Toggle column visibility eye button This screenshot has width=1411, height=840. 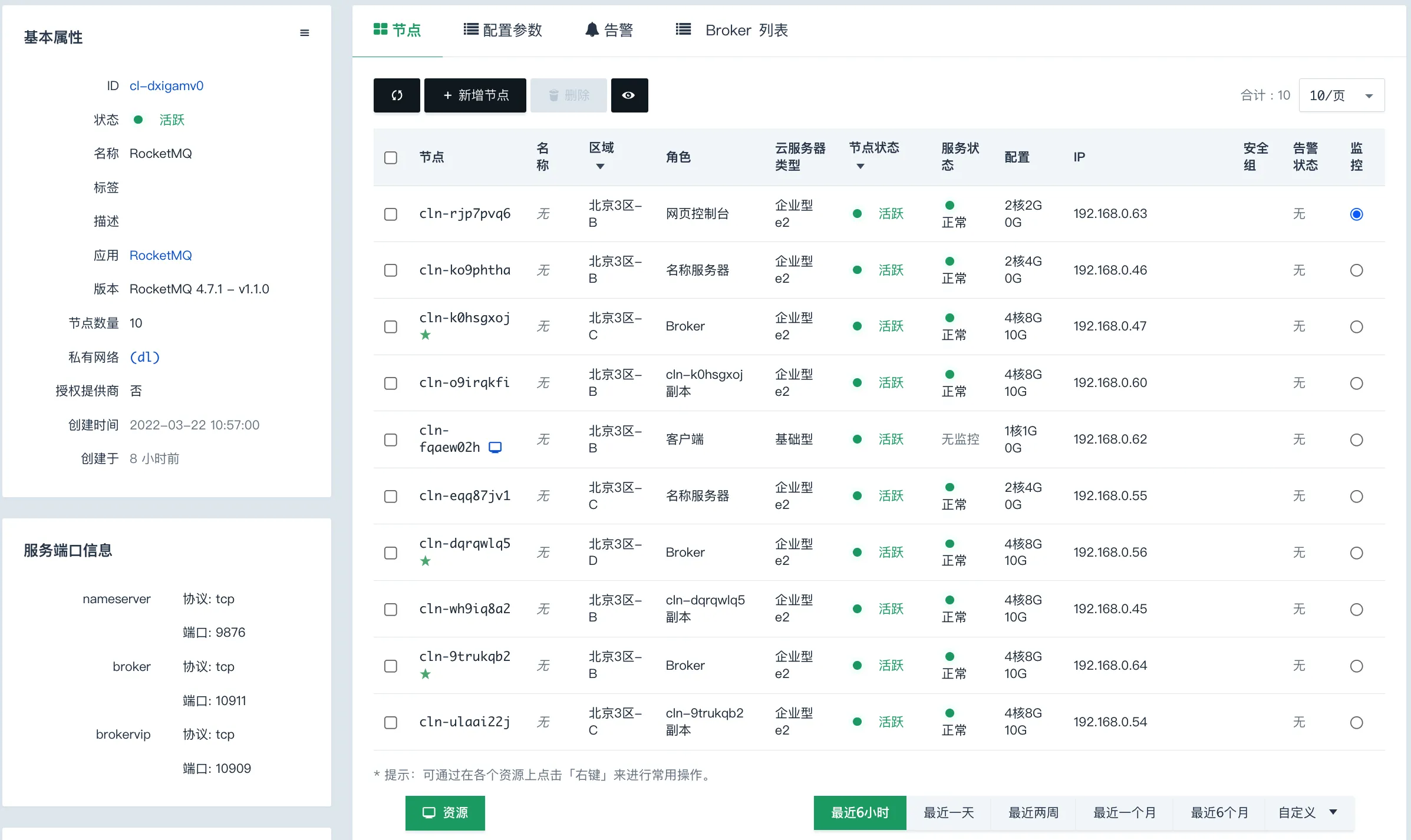point(629,95)
